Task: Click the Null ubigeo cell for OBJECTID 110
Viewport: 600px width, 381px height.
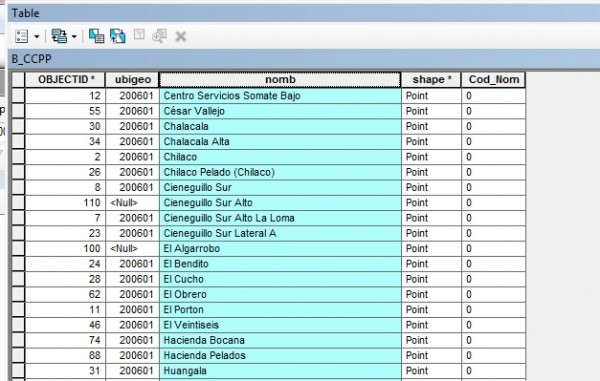Action: tap(132, 203)
